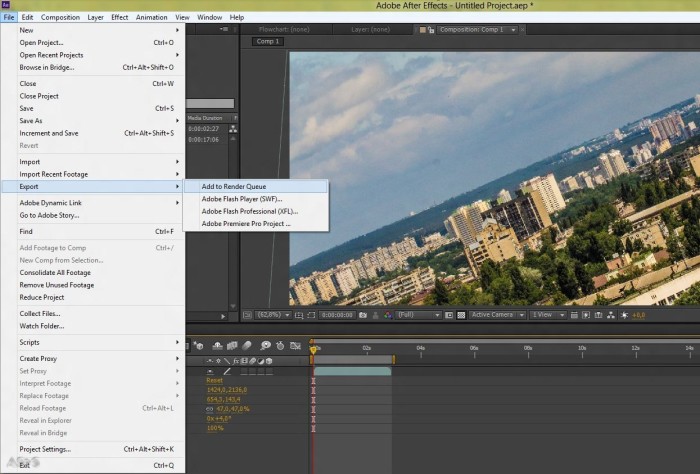The width and height of the screenshot is (700, 474).
Task: Toggle layer Shy switch in layer row
Action: tap(210, 371)
